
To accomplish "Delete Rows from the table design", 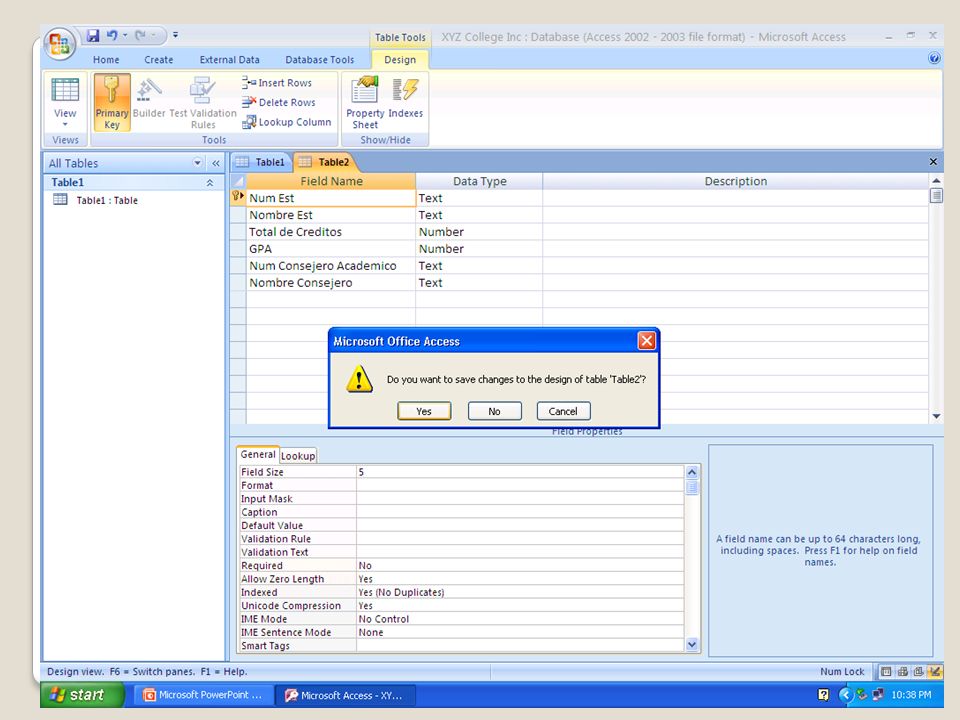I will (279, 102).
